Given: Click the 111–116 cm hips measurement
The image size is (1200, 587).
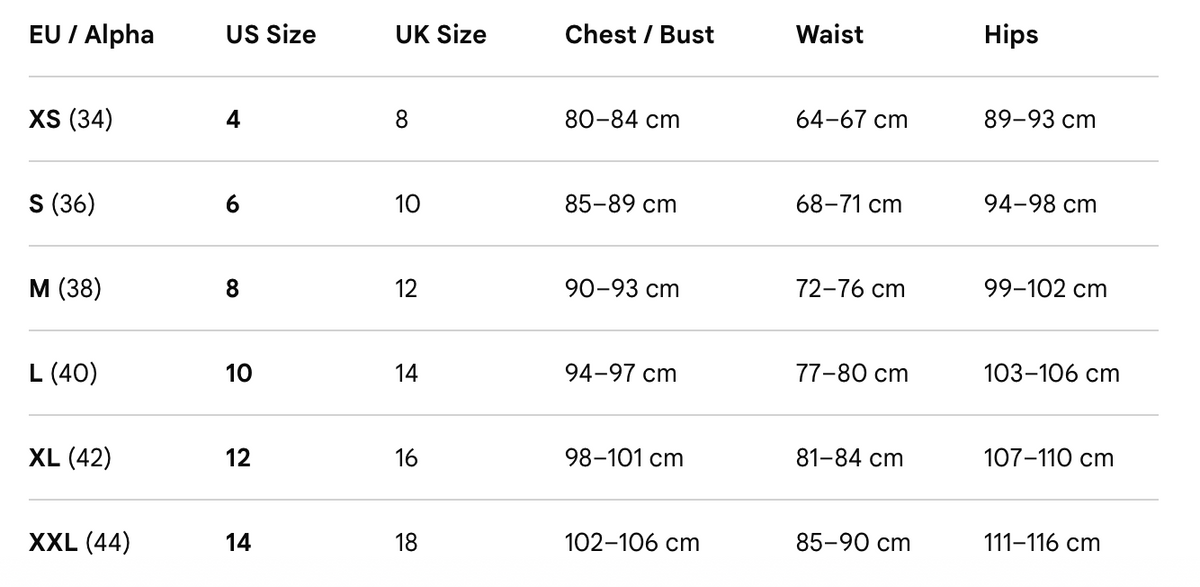Looking at the screenshot, I should (1042, 543).
